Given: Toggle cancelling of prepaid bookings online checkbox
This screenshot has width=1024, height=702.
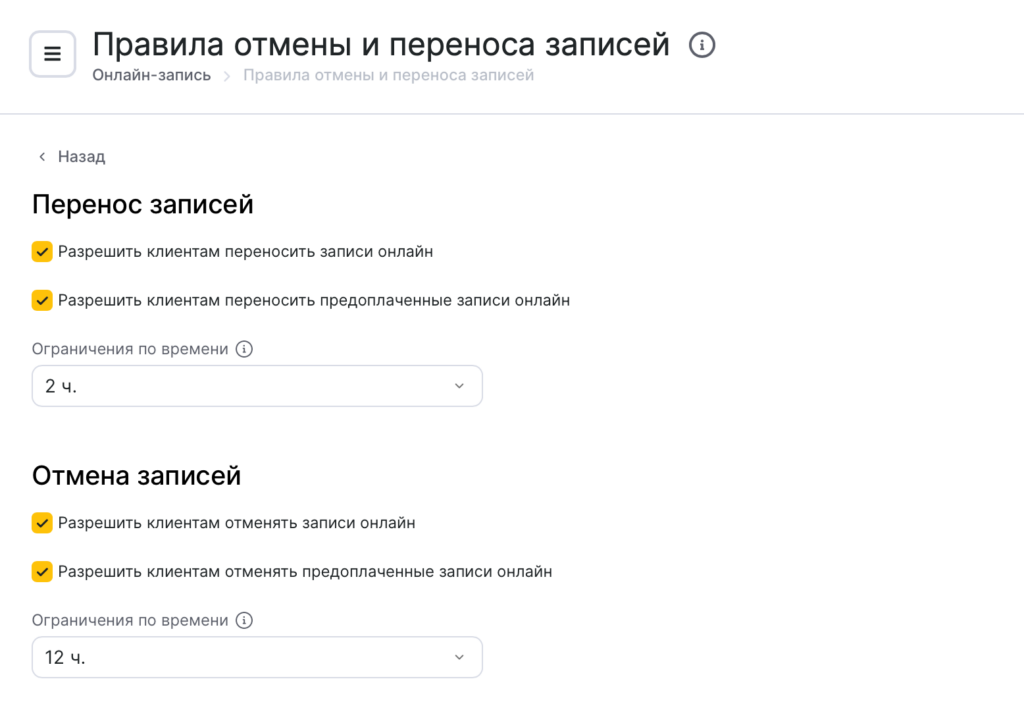Looking at the screenshot, I should (42, 572).
